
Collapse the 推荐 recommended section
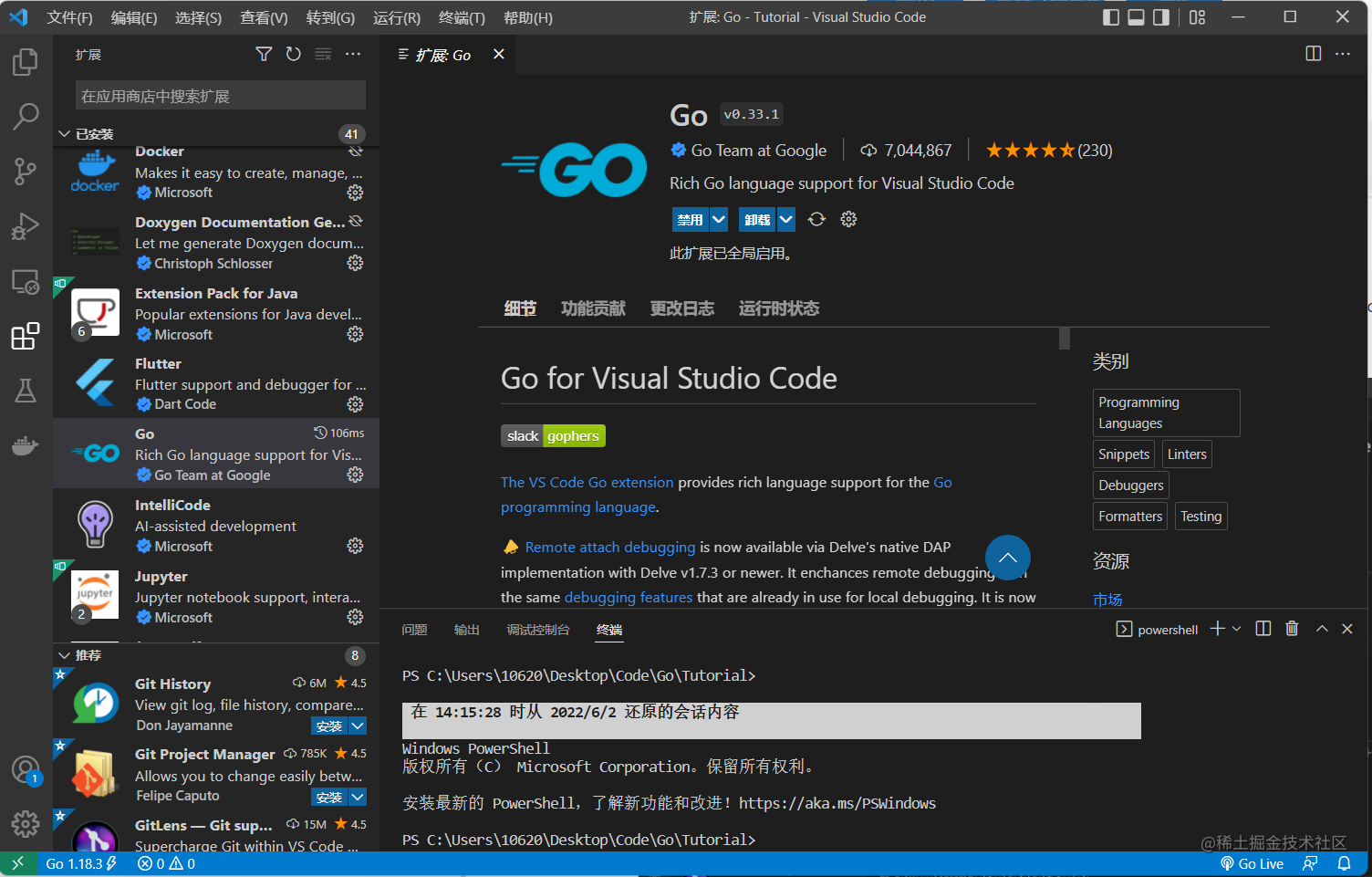[65, 655]
